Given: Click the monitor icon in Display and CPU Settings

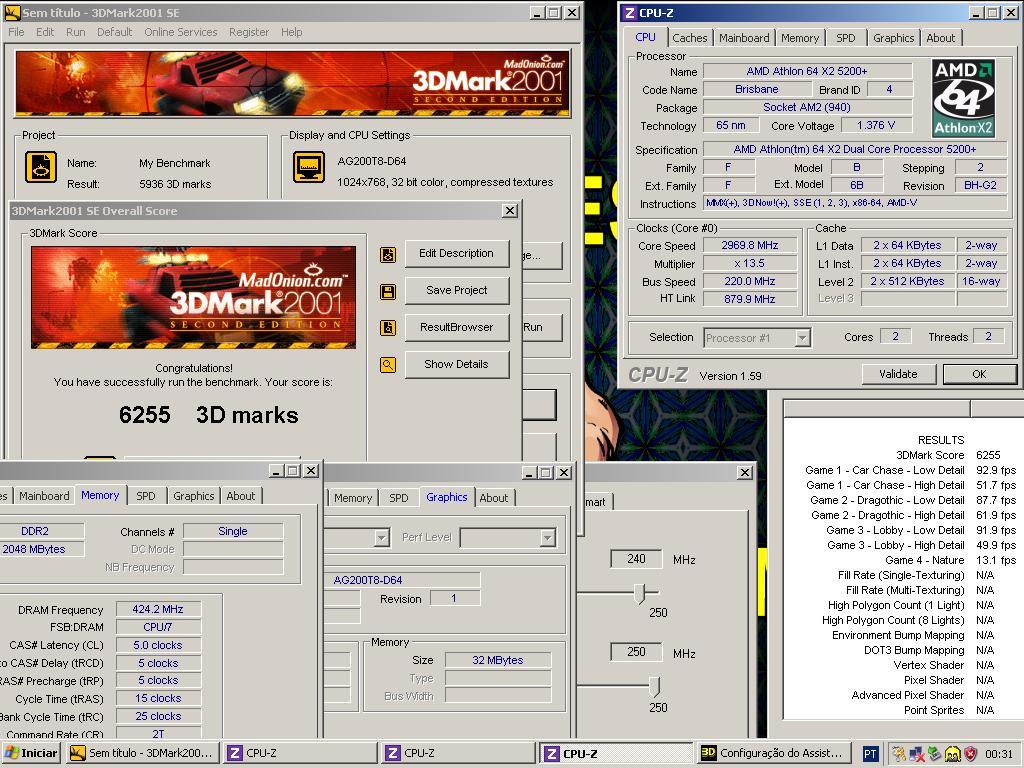Looking at the screenshot, I should pos(309,167).
